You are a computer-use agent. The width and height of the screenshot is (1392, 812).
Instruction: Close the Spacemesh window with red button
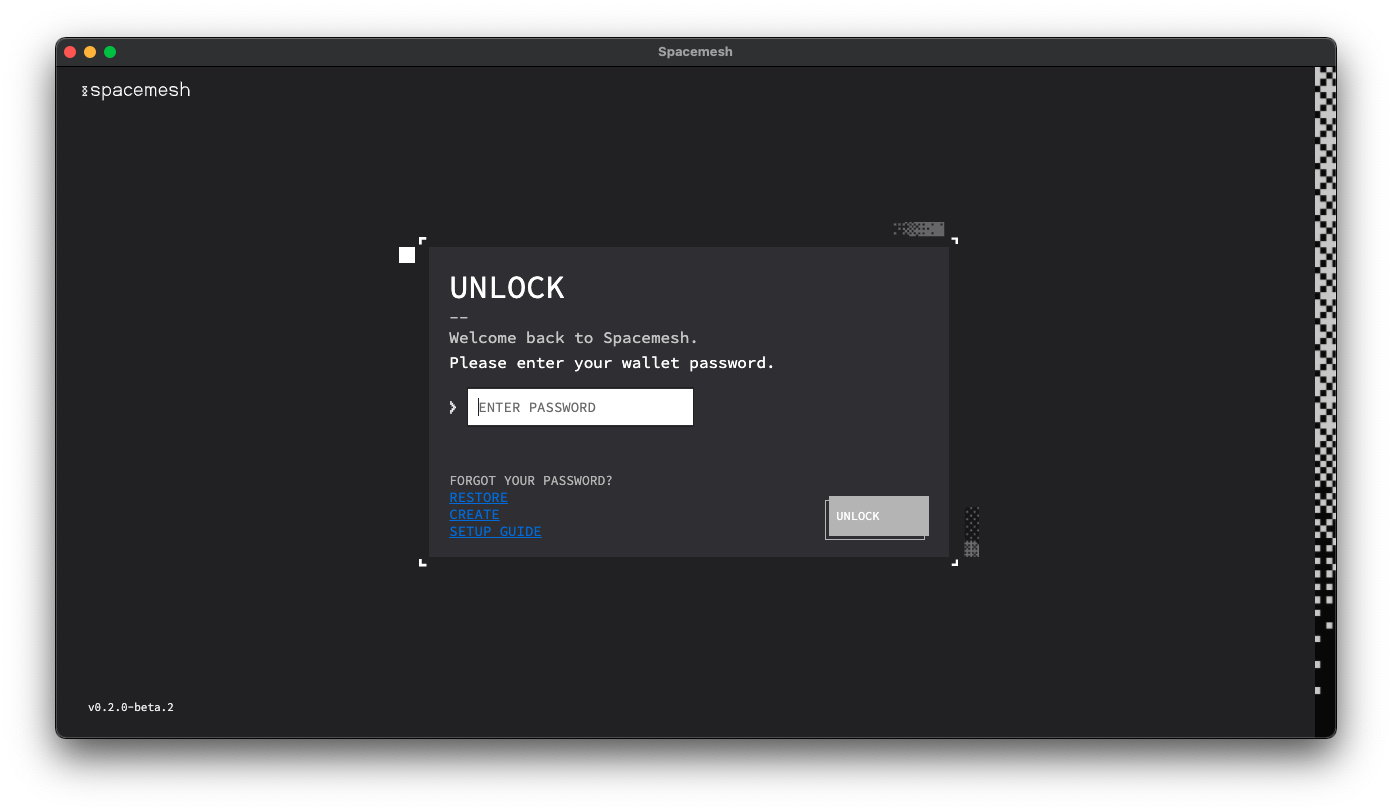point(70,52)
